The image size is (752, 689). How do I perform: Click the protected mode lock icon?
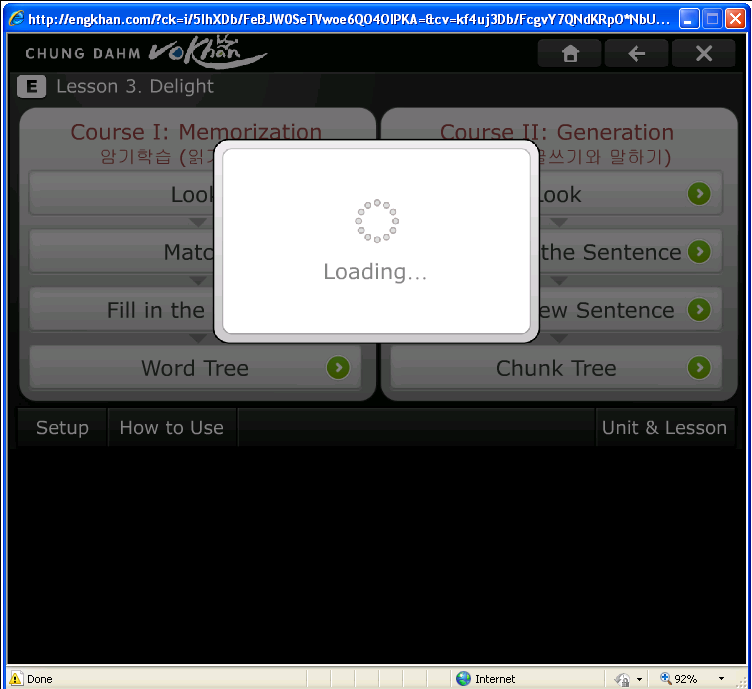(x=623, y=679)
